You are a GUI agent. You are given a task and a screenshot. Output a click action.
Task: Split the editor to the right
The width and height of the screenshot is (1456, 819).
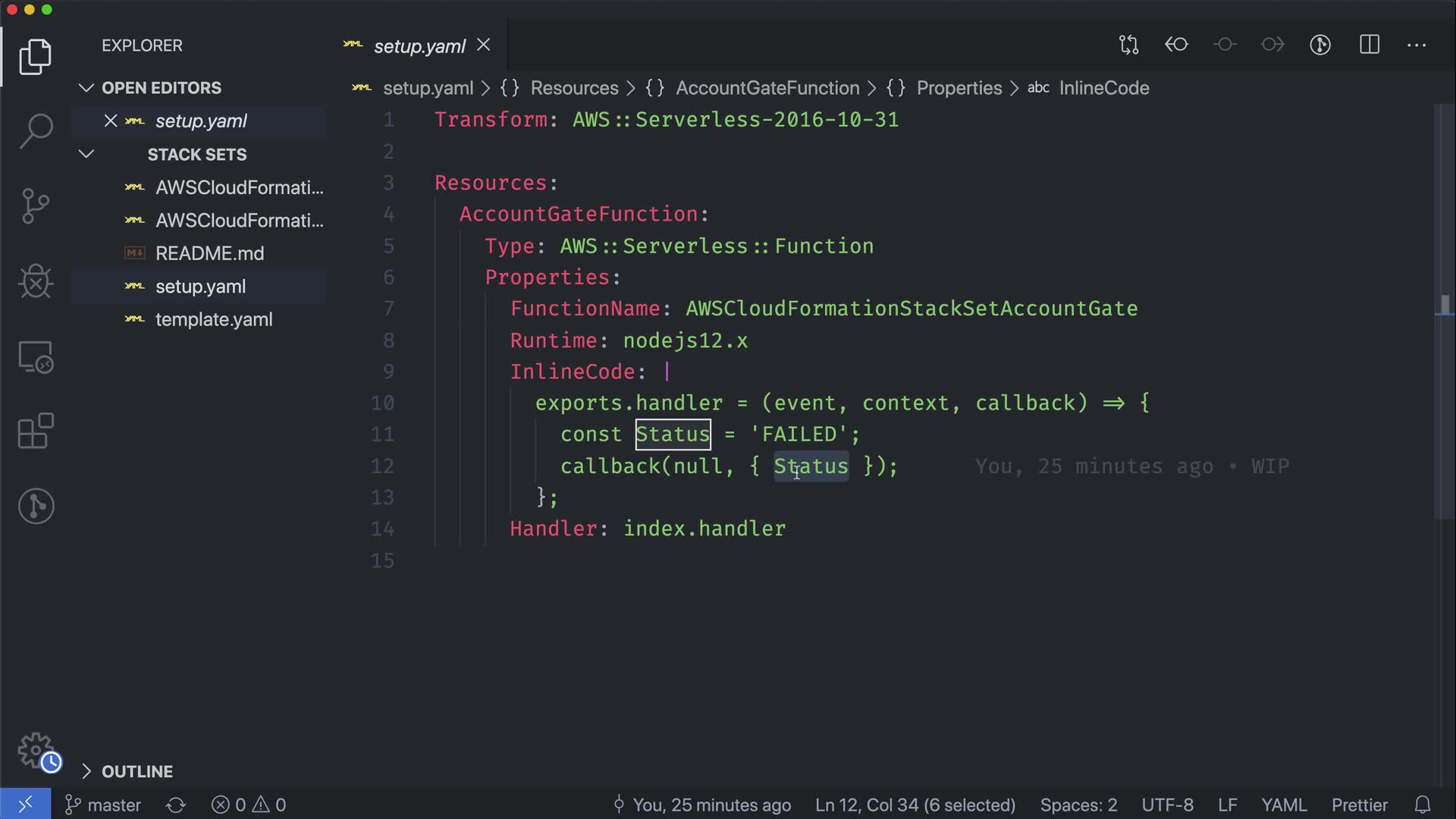[1369, 45]
